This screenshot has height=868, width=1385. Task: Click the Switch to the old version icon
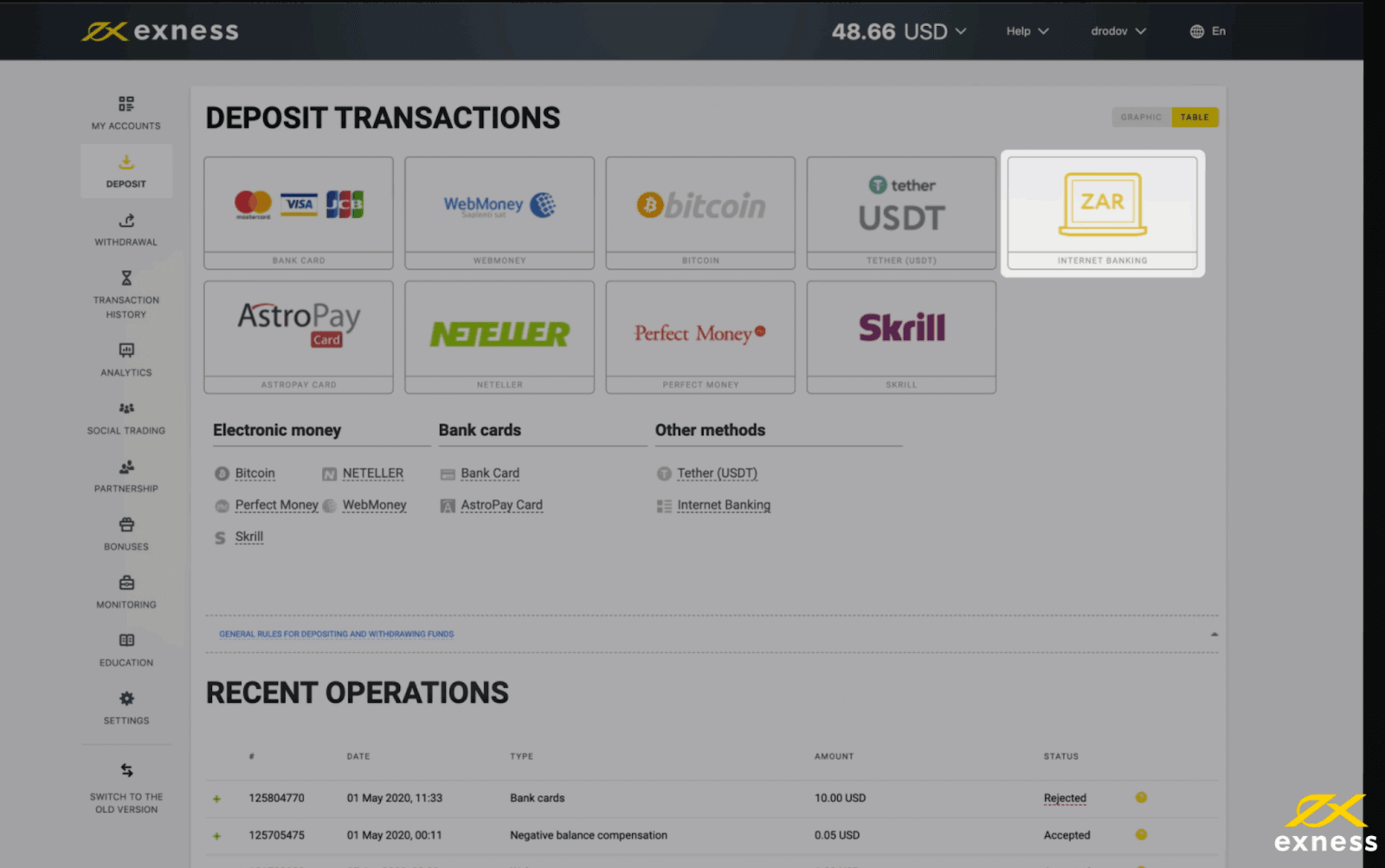pos(126,770)
